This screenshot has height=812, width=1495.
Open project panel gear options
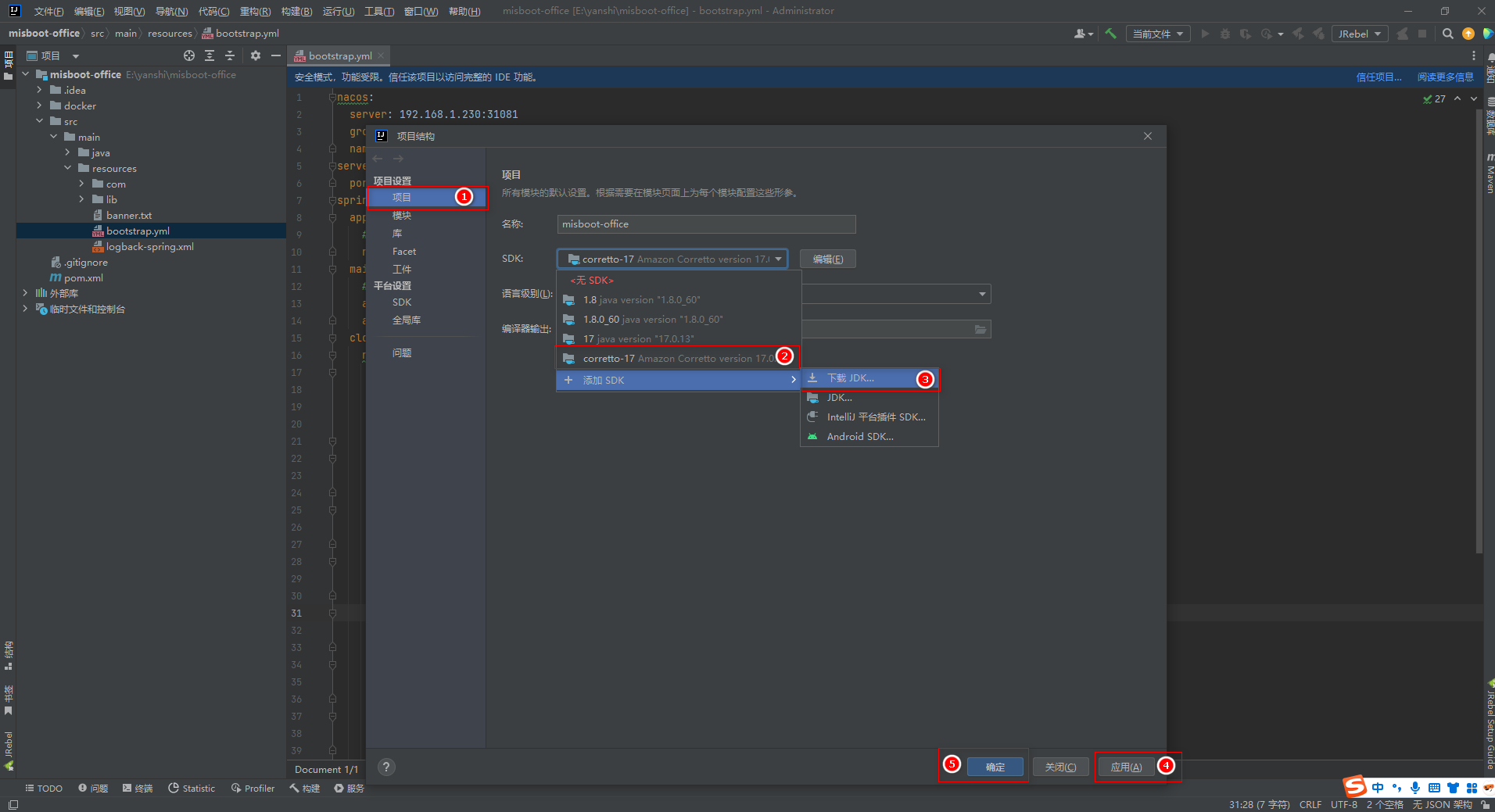click(256, 55)
